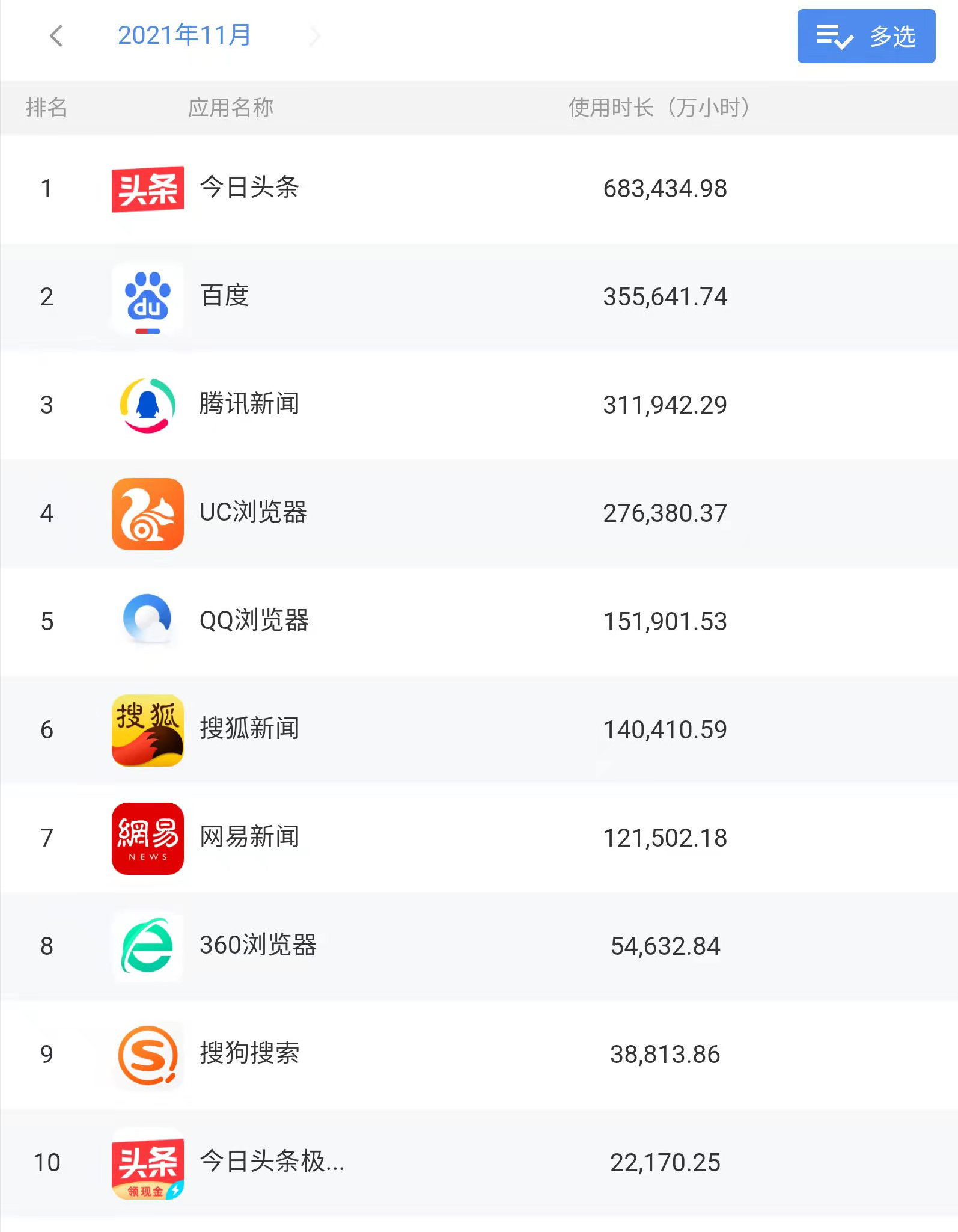
Task: Click the 搜狗搜索 orange S icon
Action: 148,1055
